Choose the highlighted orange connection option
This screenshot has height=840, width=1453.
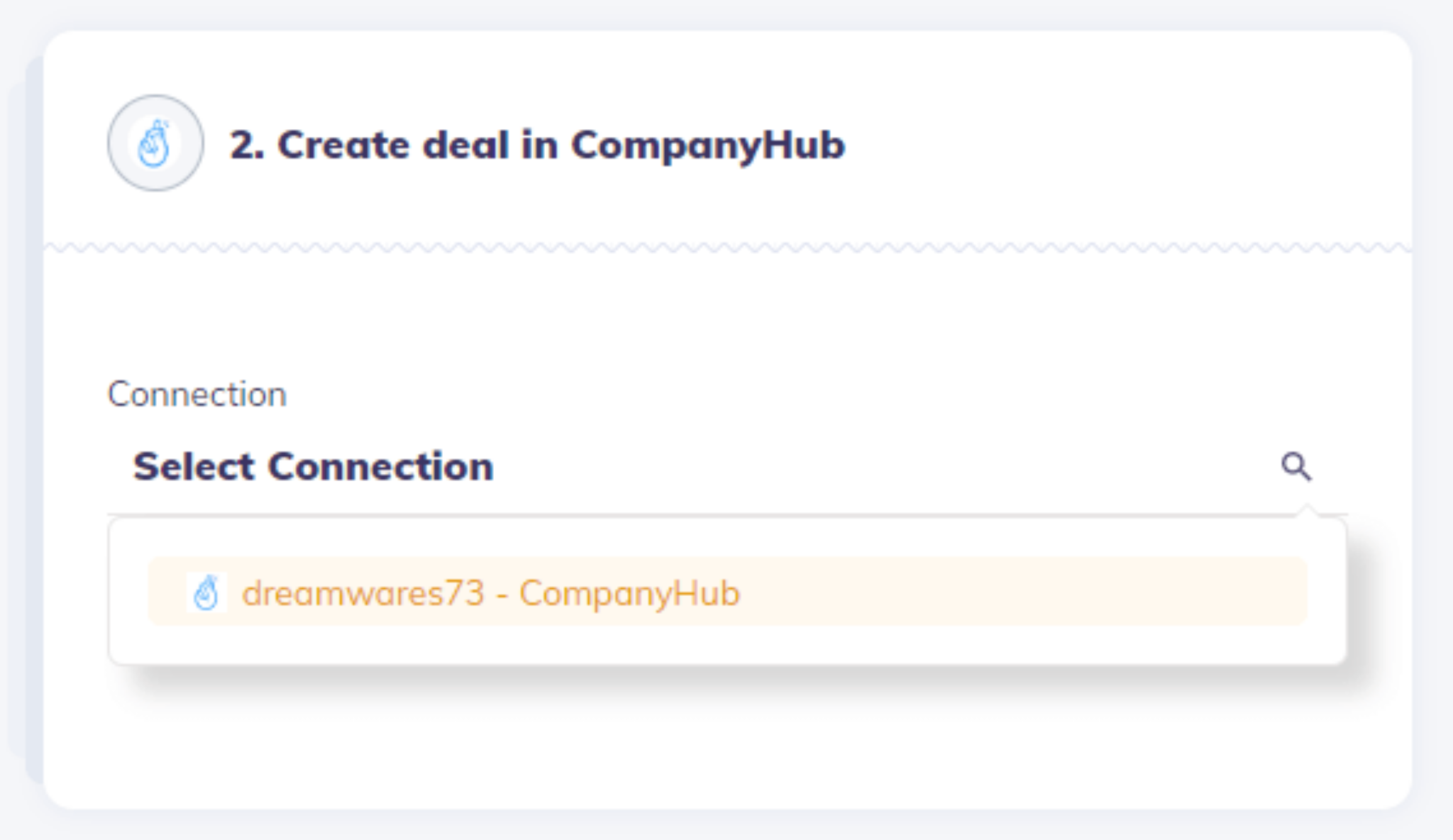coord(727,592)
